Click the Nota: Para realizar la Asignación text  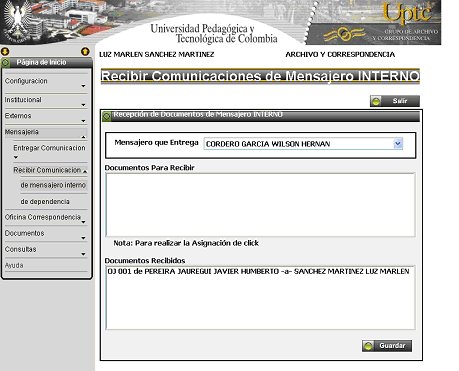tap(186, 243)
